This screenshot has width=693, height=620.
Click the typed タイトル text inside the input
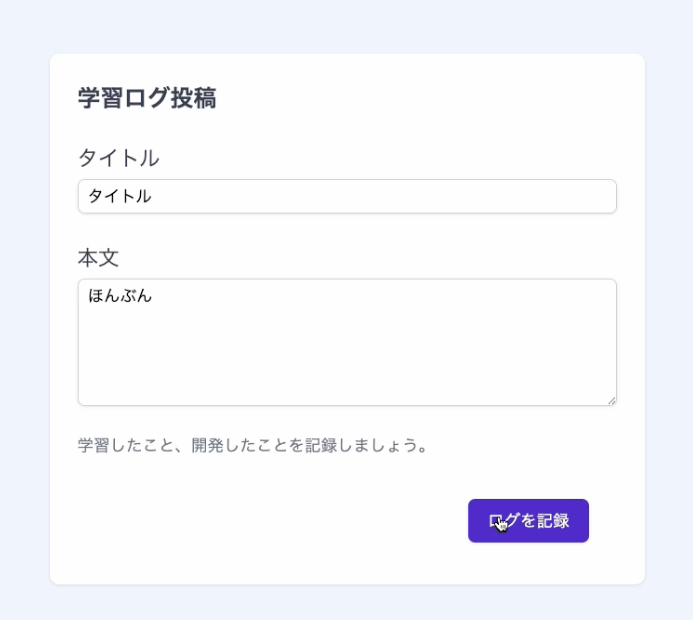(120, 196)
